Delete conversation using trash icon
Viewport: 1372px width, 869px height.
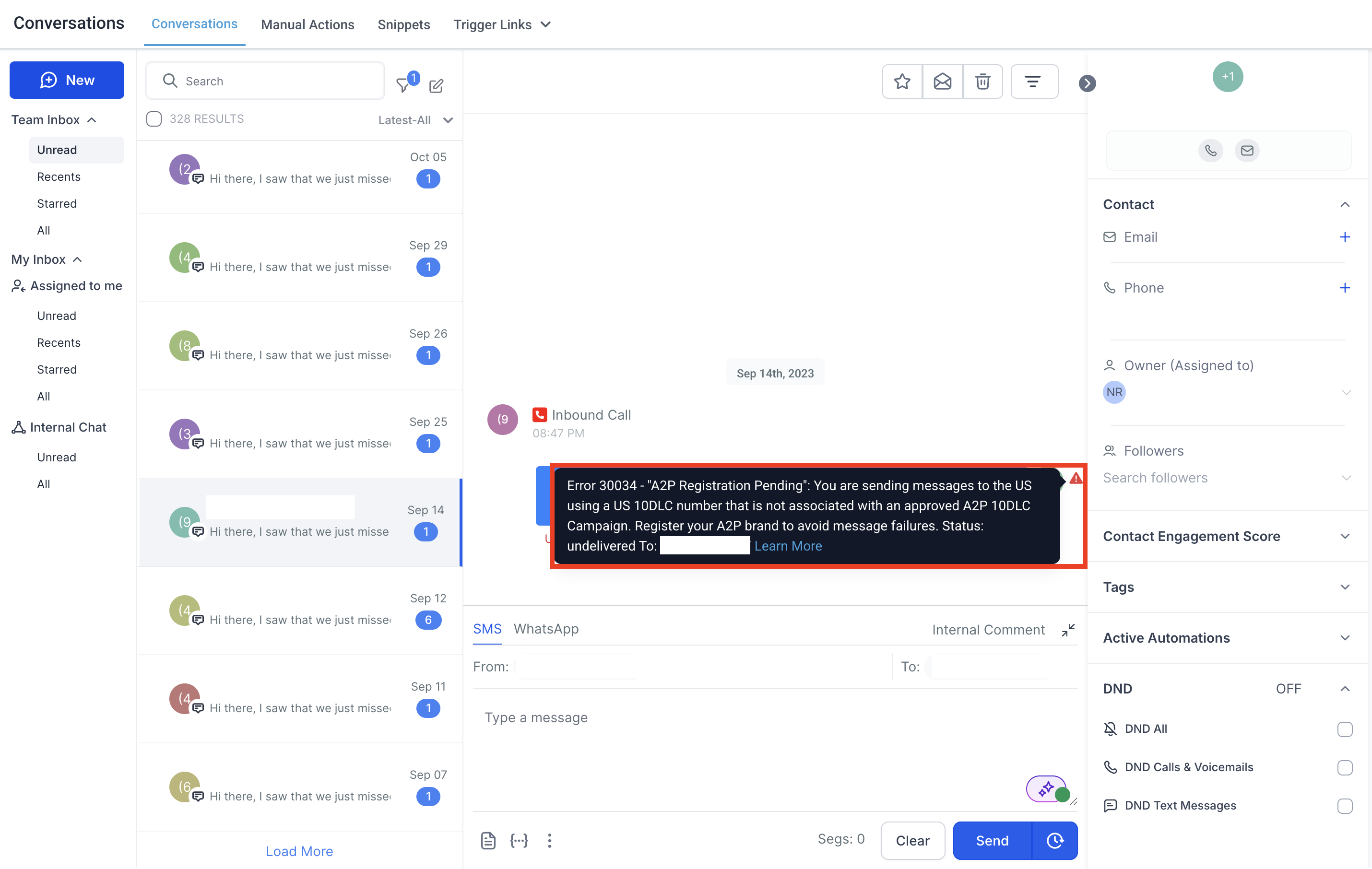[x=982, y=82]
